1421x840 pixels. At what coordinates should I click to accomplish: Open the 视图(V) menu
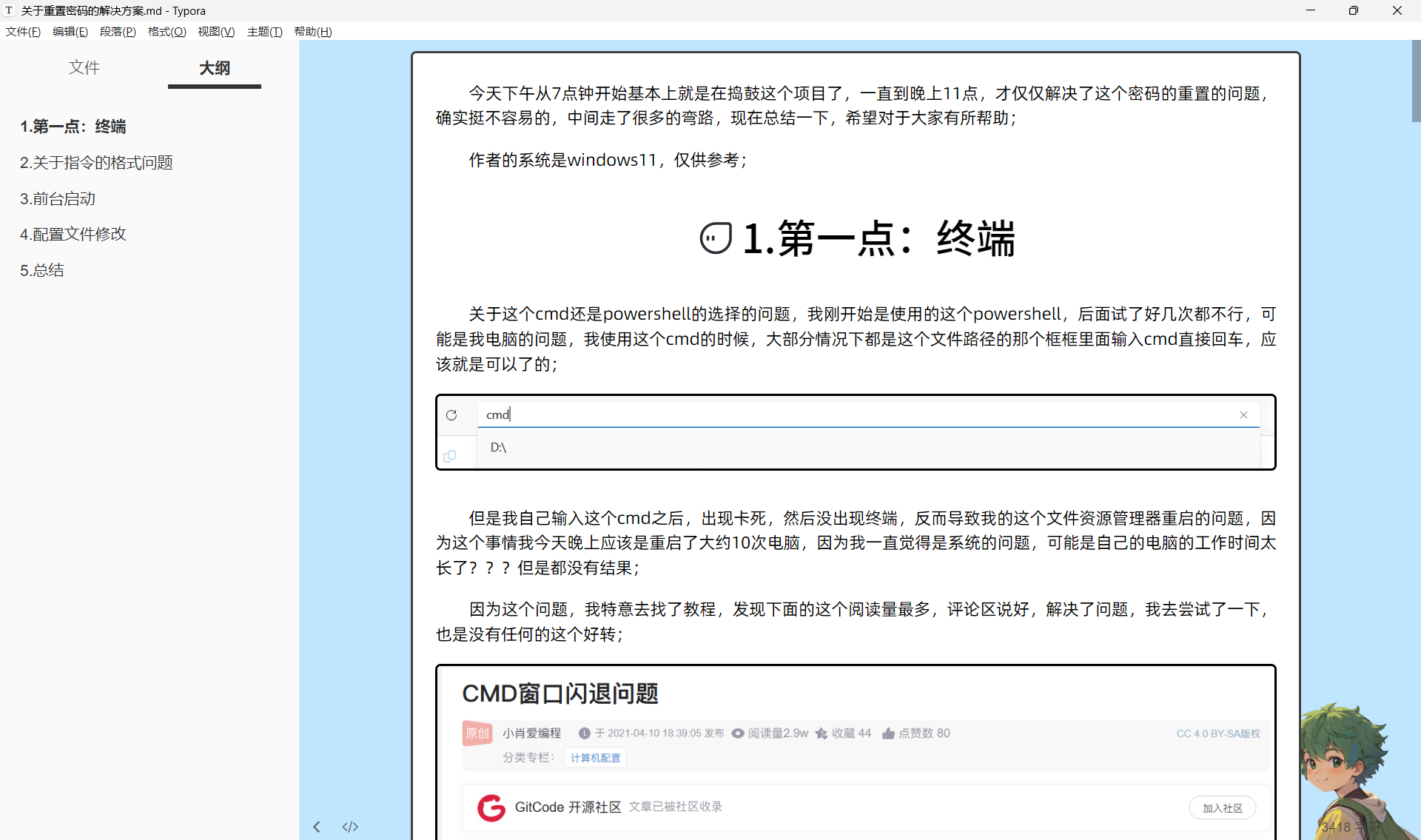pyautogui.click(x=215, y=31)
